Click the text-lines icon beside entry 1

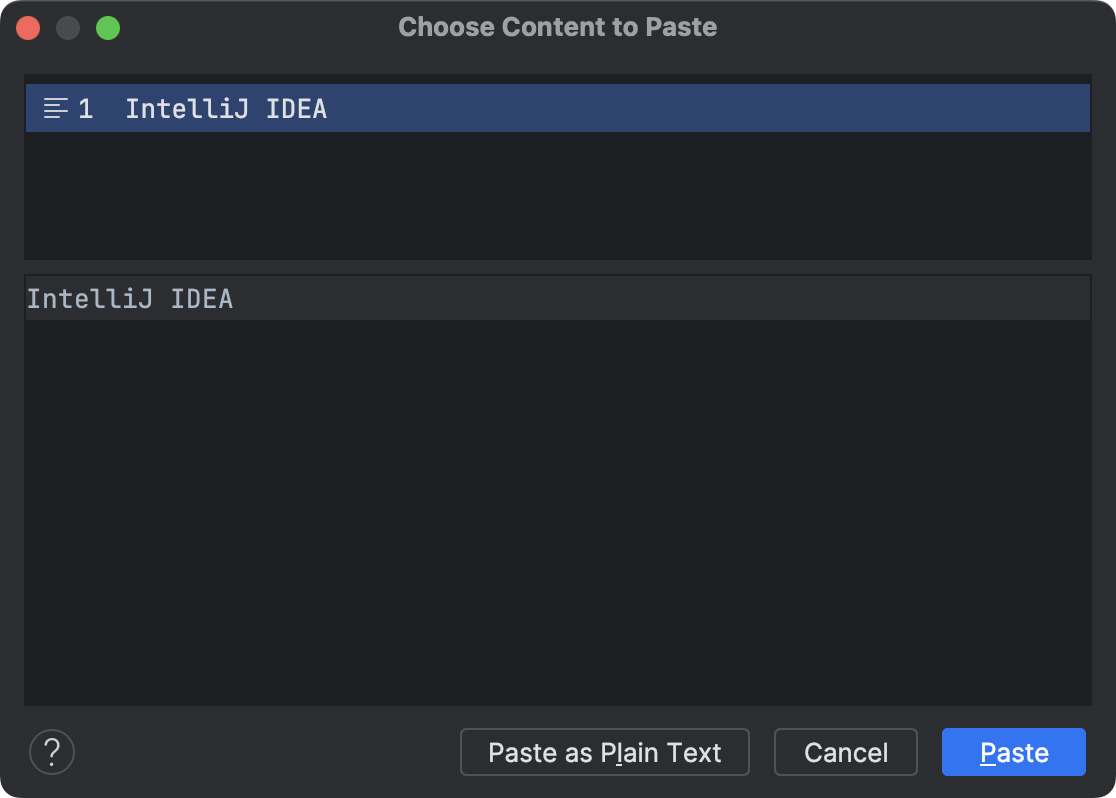click(56, 108)
